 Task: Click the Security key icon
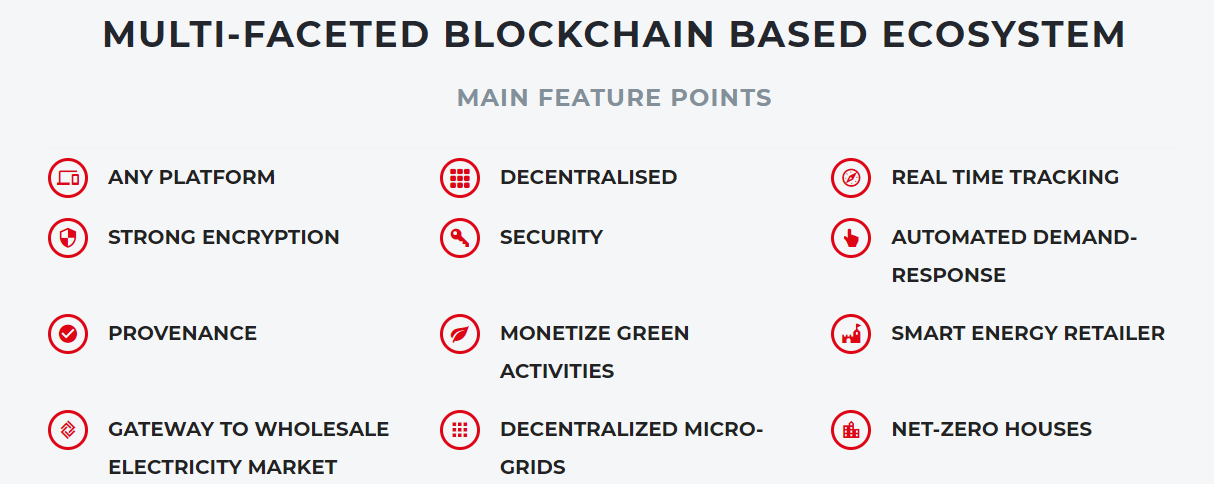coord(460,238)
